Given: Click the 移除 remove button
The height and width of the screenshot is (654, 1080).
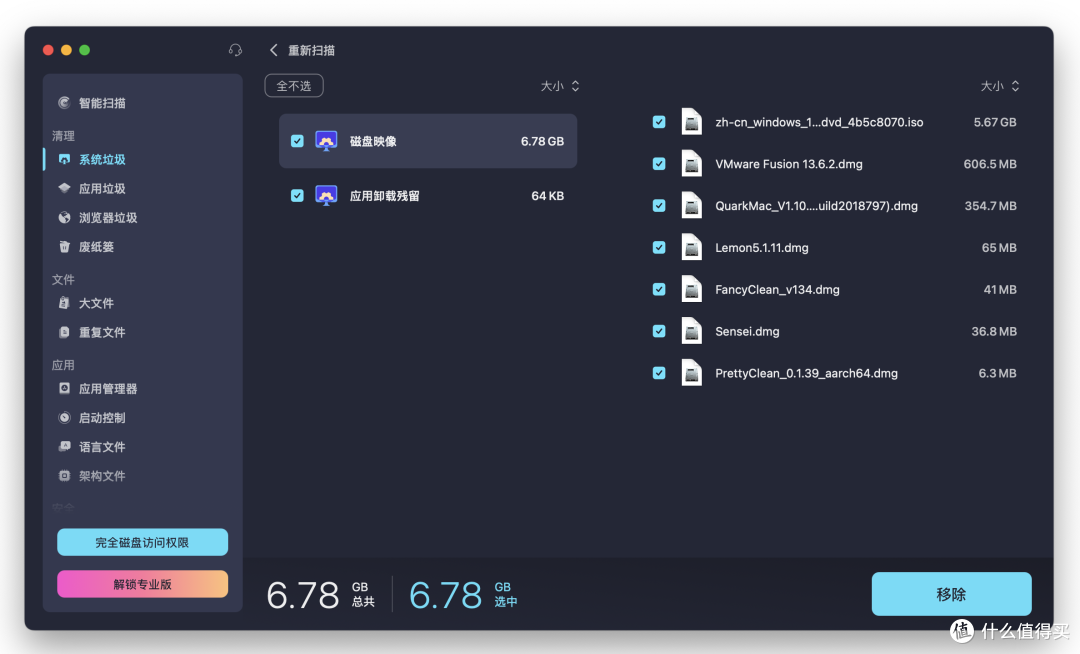Looking at the screenshot, I should (951, 593).
